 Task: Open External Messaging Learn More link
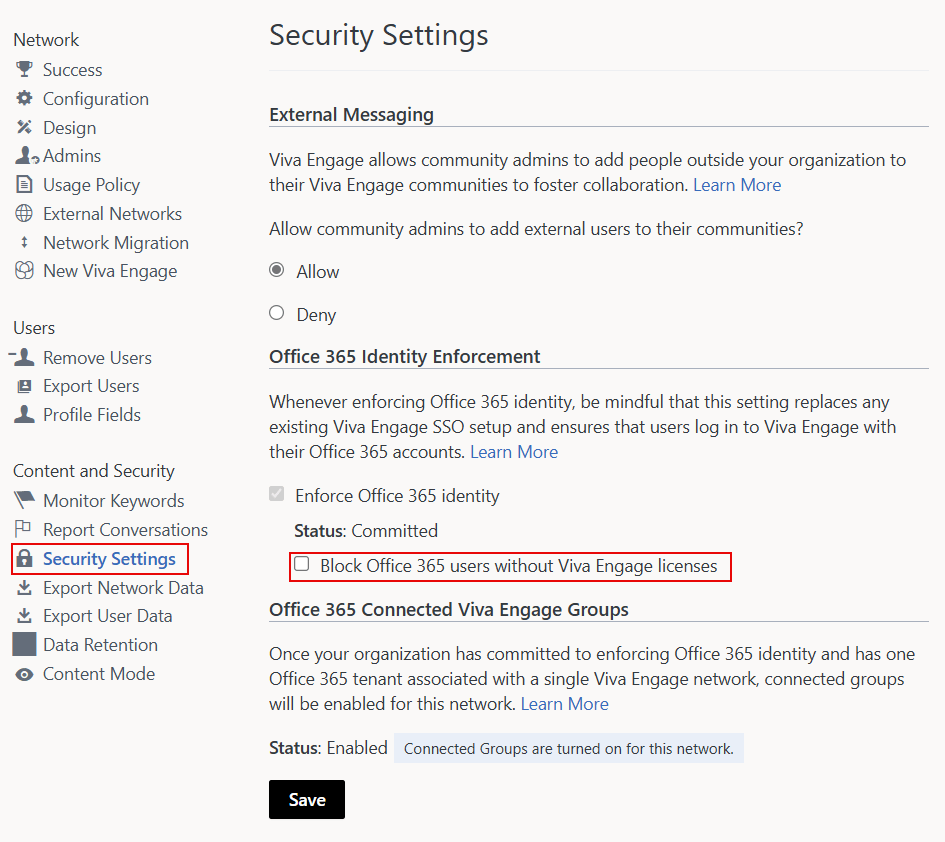[x=737, y=184]
